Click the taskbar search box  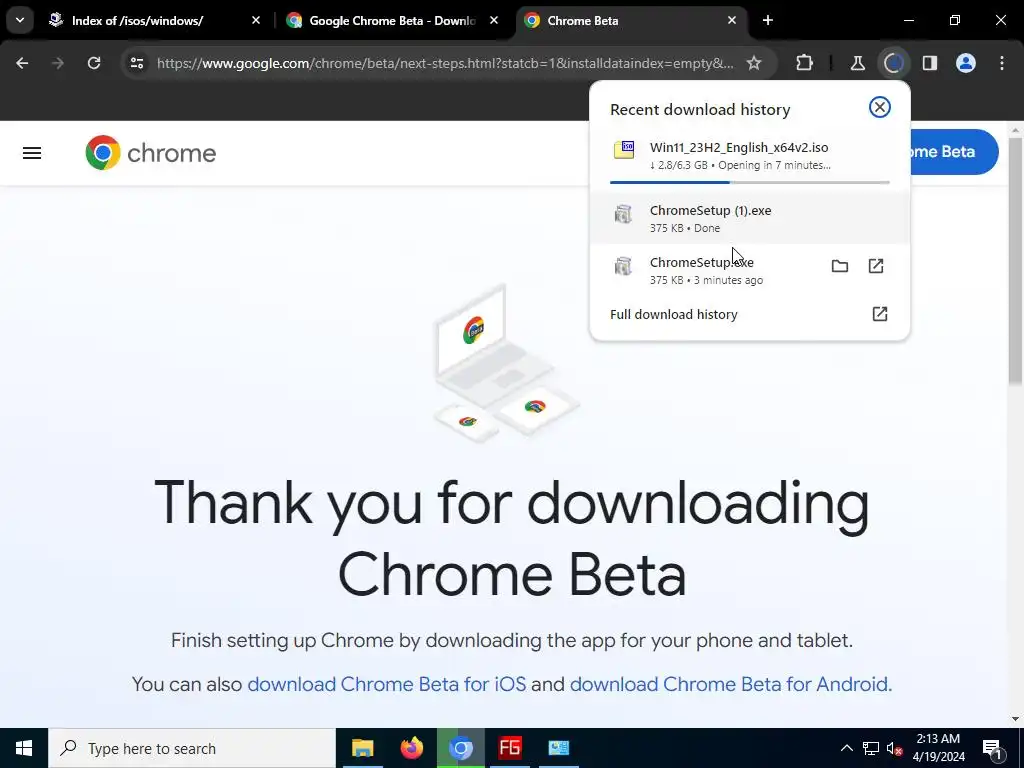[192, 748]
